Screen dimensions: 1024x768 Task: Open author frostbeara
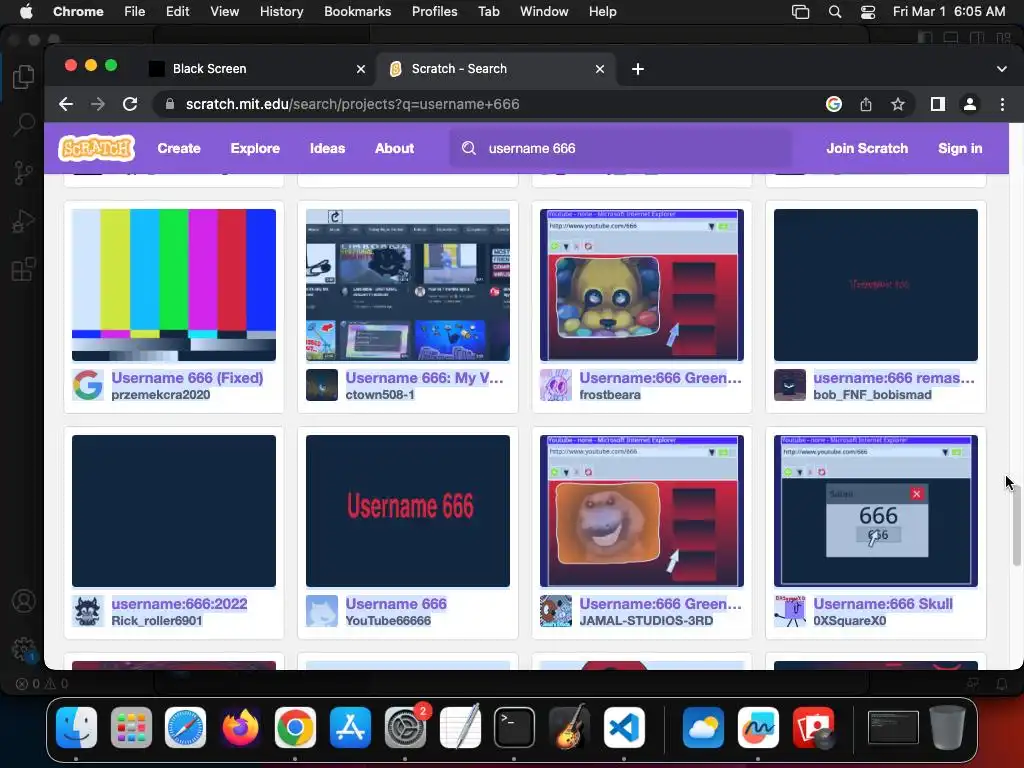tap(610, 394)
